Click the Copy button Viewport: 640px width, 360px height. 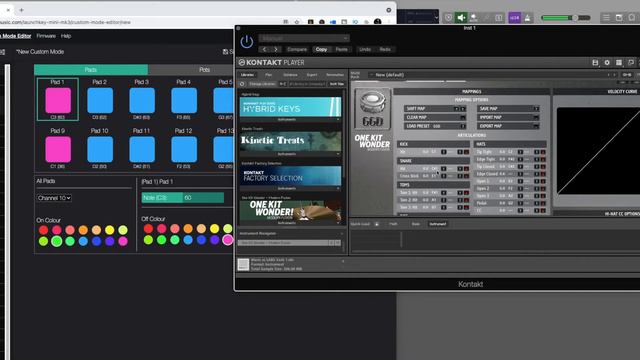pos(321,49)
